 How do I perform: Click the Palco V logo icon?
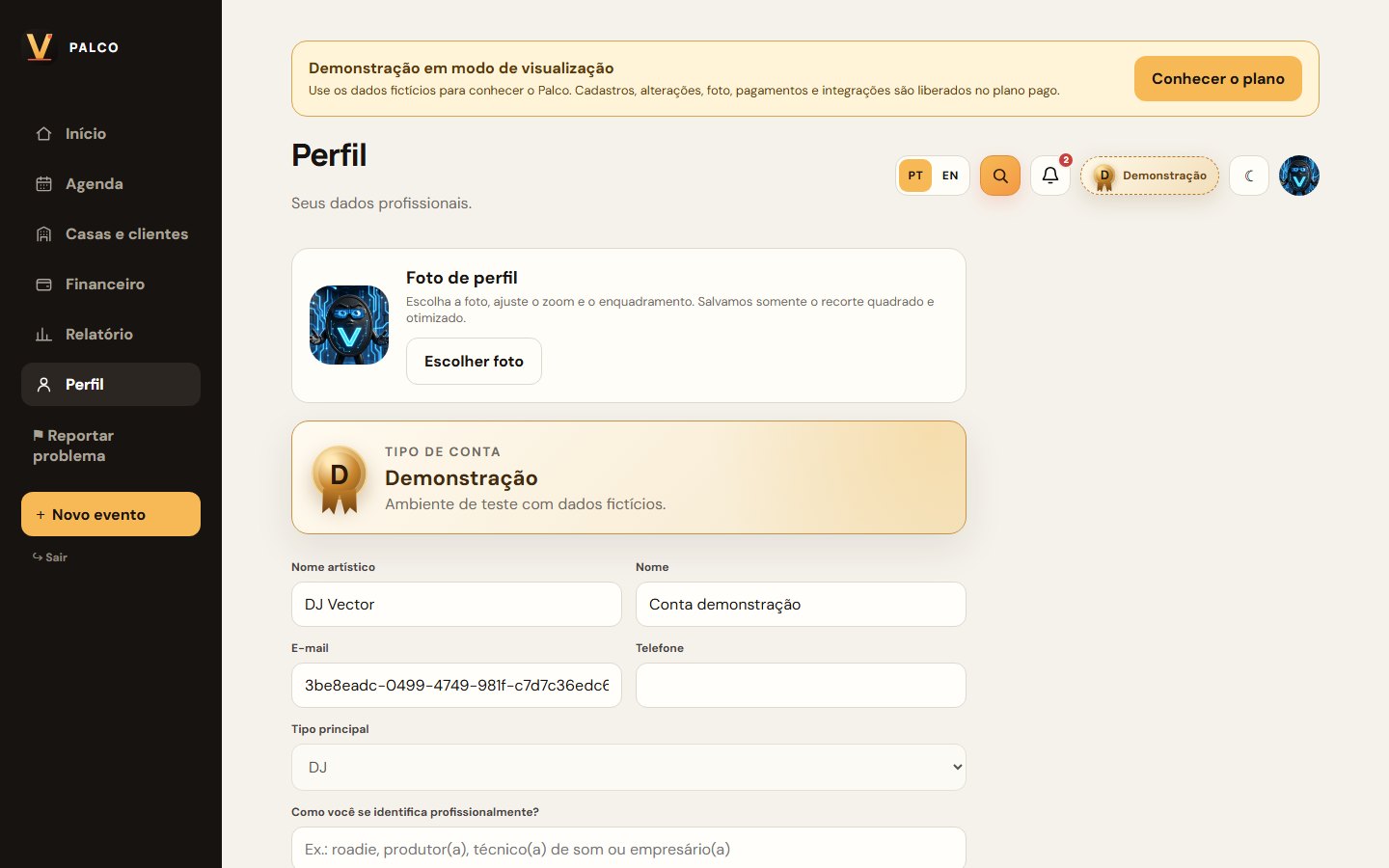[x=40, y=47]
